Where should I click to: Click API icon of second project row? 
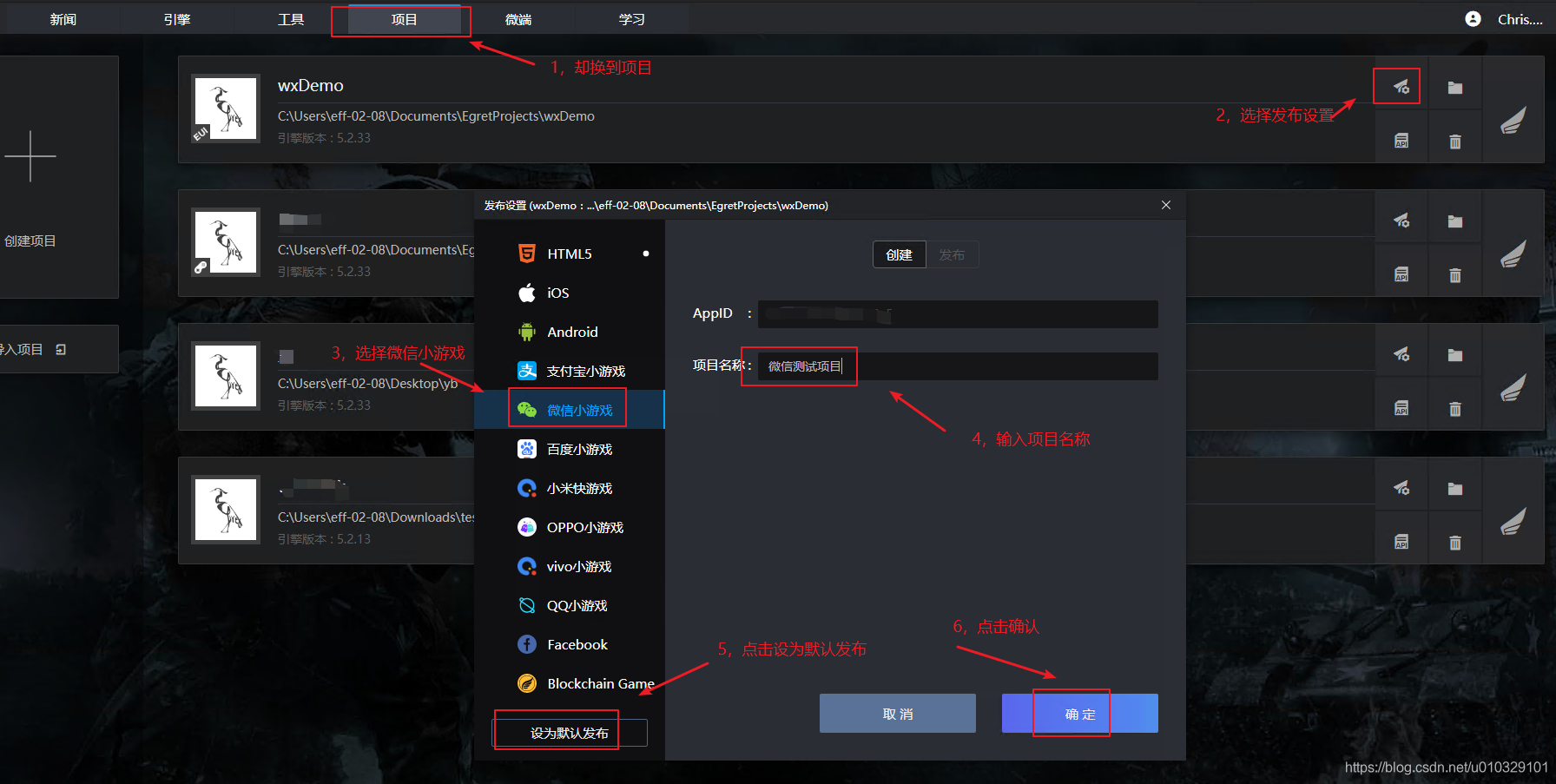[1401, 274]
